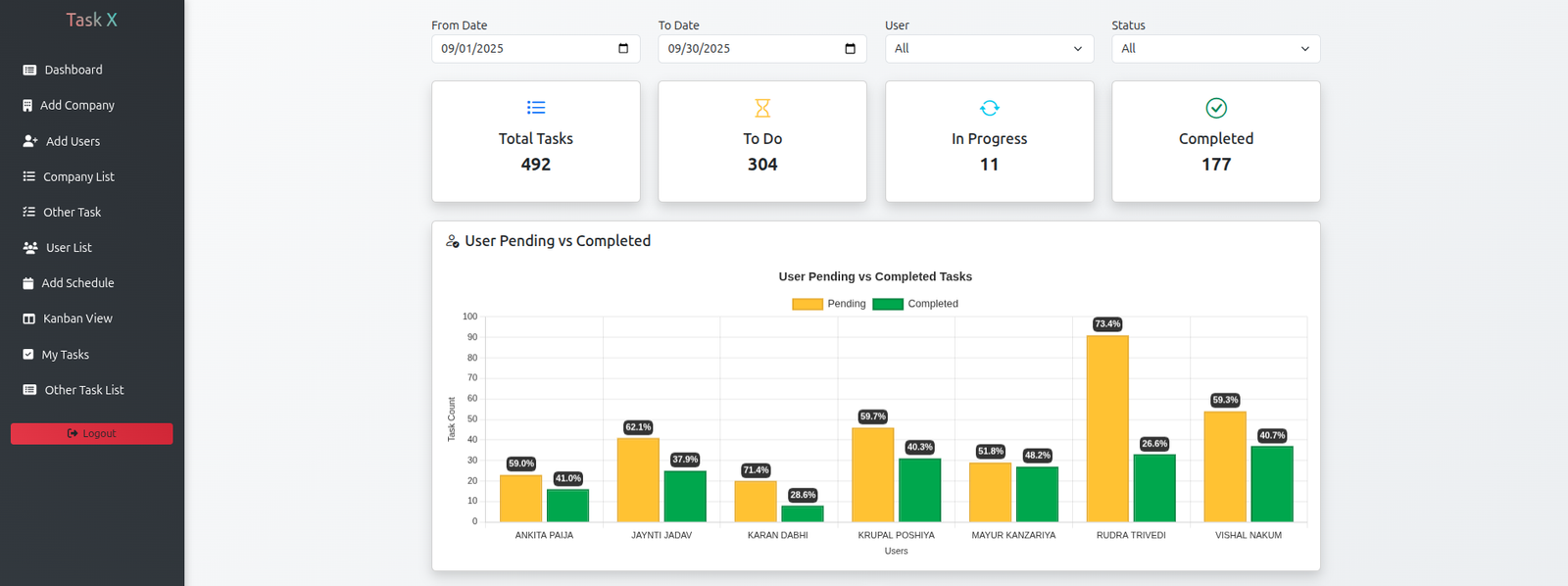Open Company List from sidebar

78,177
